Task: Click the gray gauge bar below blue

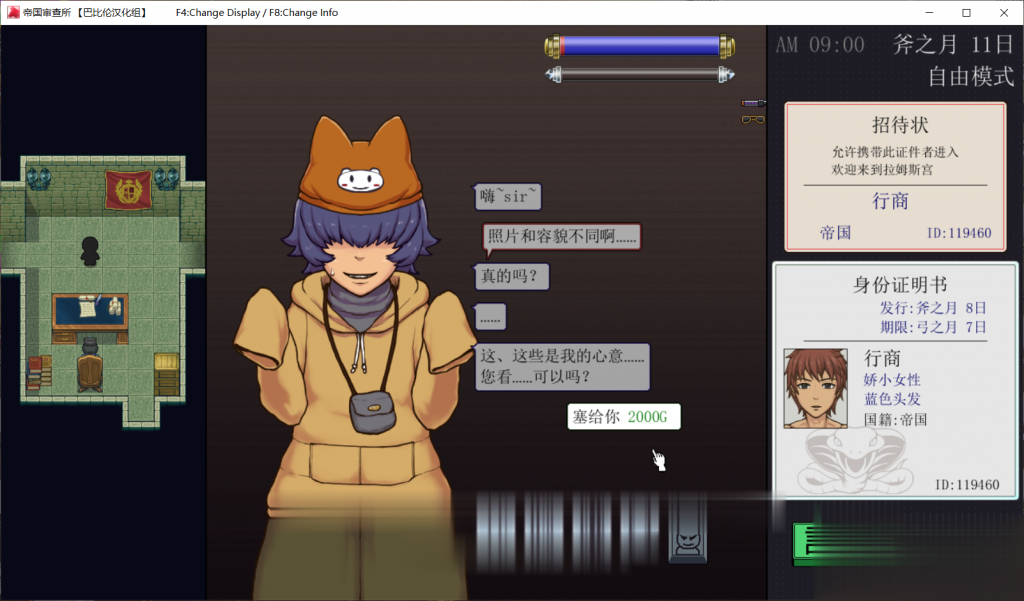Action: [640, 74]
